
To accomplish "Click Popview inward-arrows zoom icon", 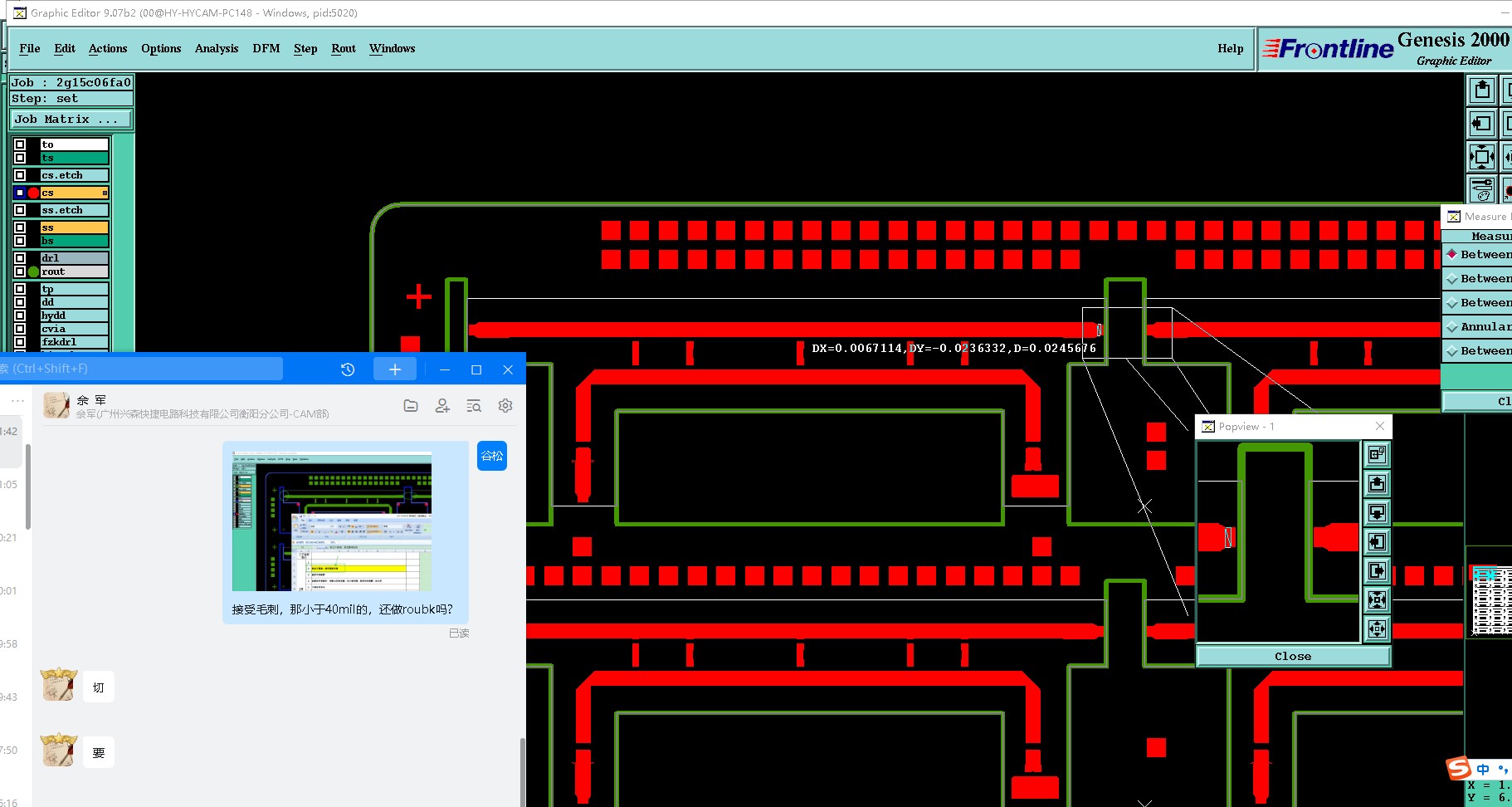I will [x=1377, y=599].
